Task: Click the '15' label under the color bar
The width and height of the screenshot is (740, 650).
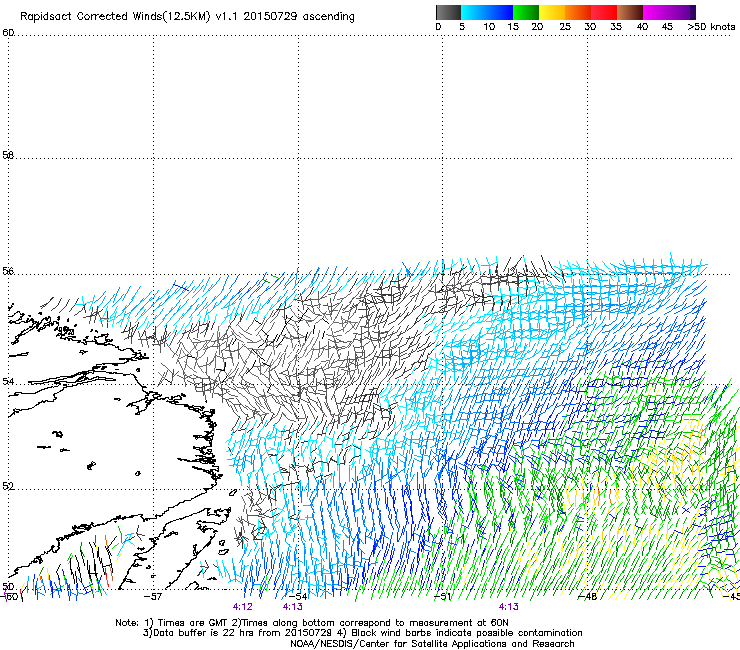Action: tap(513, 27)
